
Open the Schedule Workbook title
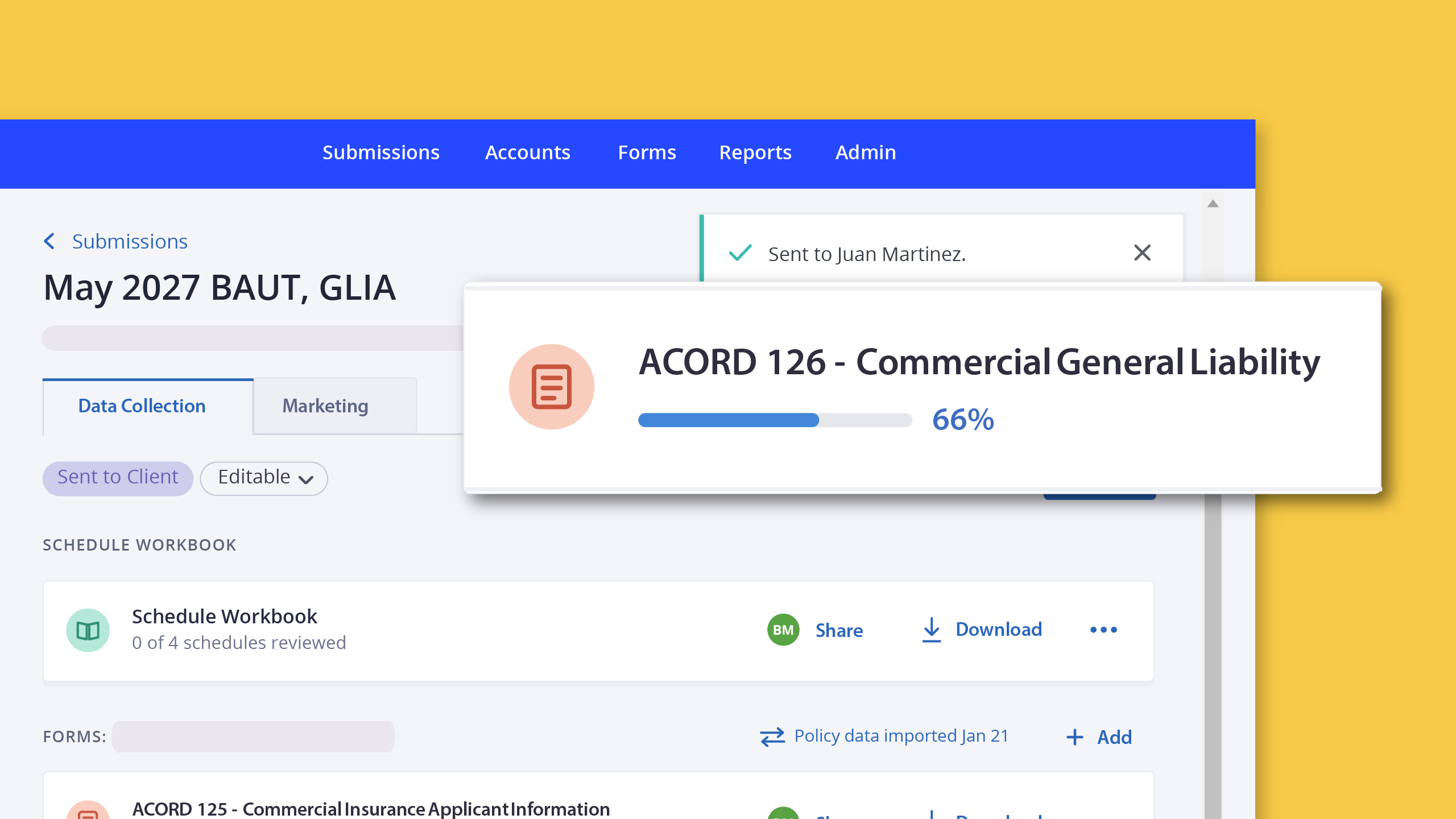[225, 617]
